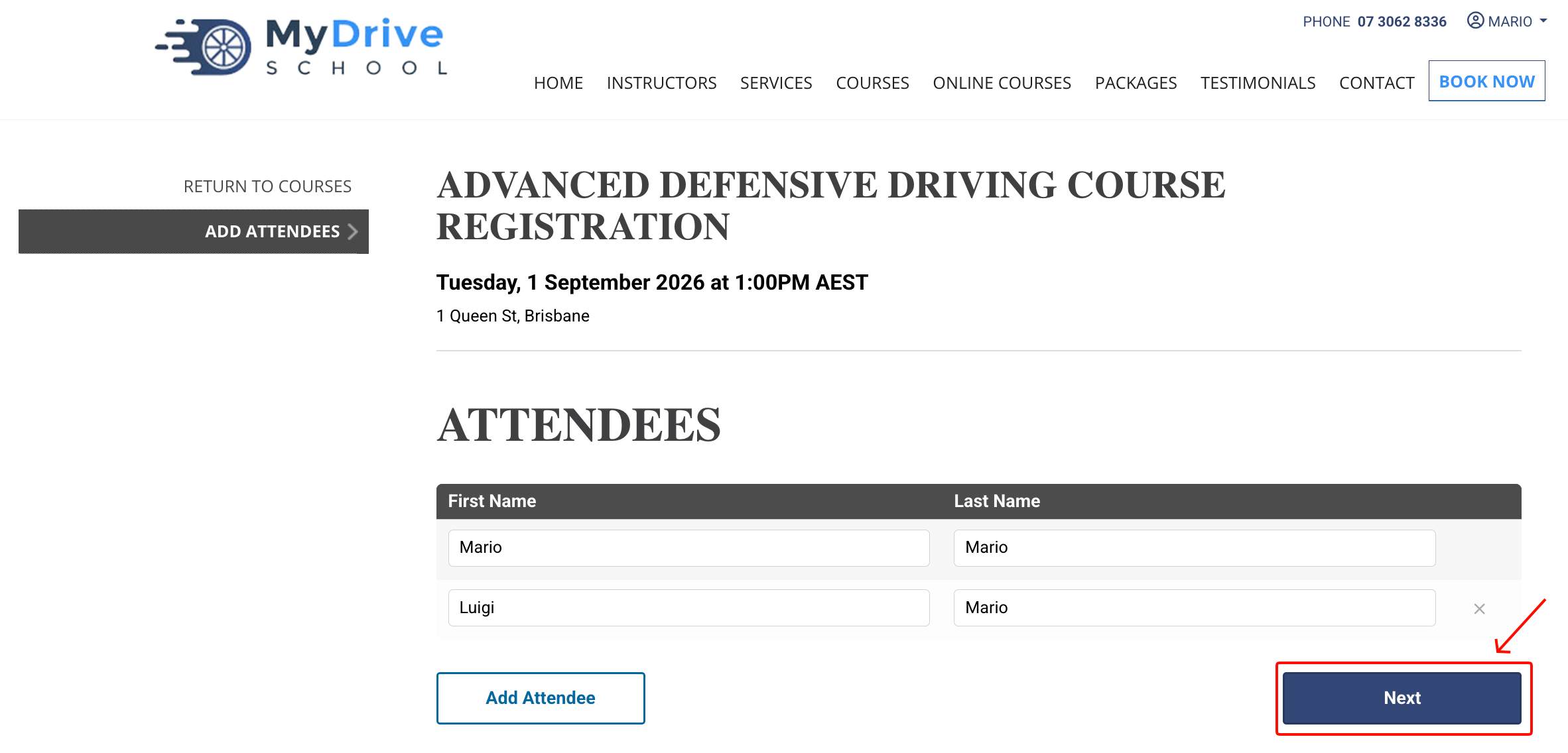Viewport: 1568px width, 753px height.
Task: Open the SERVICES menu item
Action: pos(776,83)
